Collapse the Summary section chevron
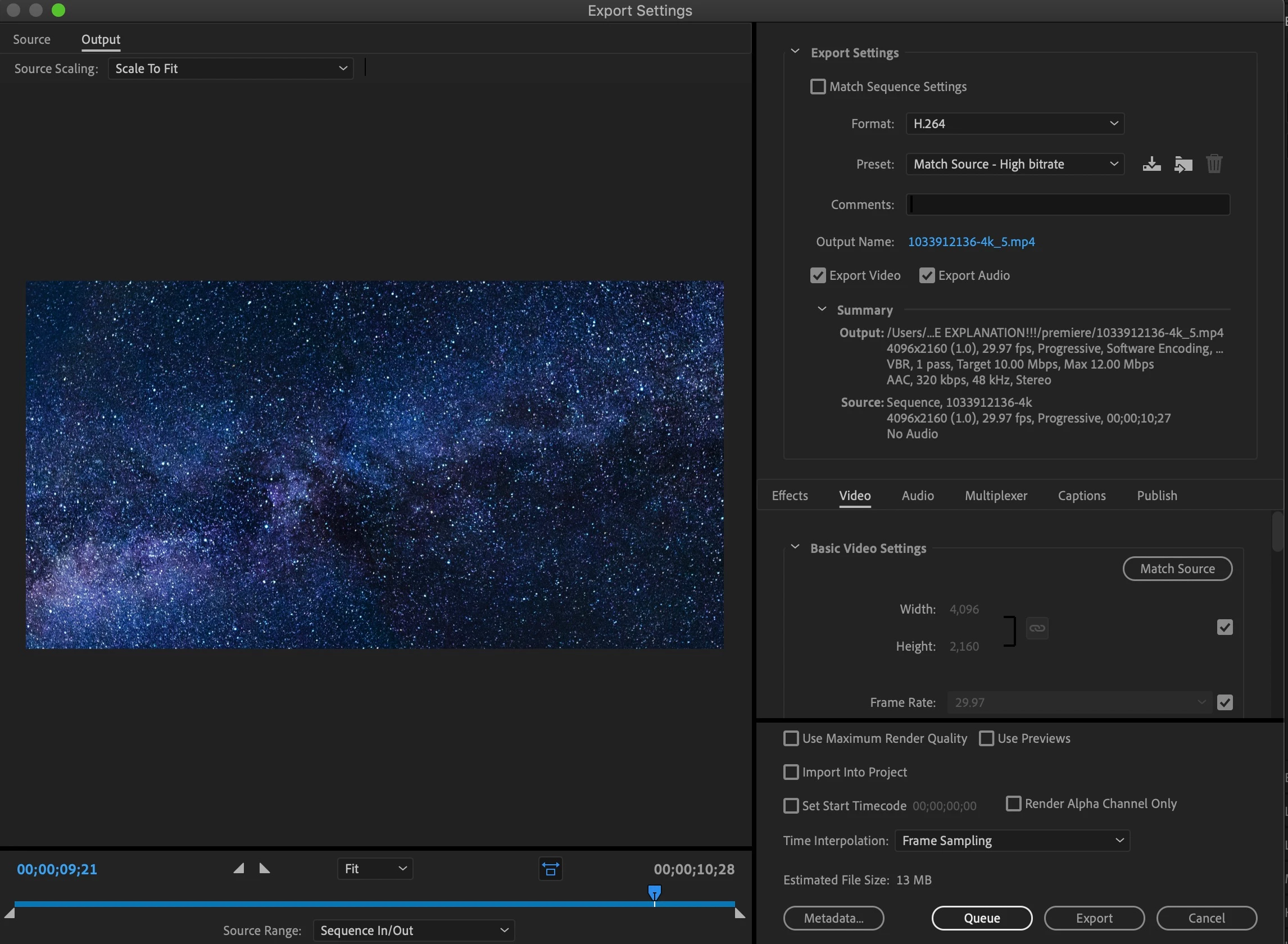Viewport: 1288px width, 944px height. (x=822, y=309)
